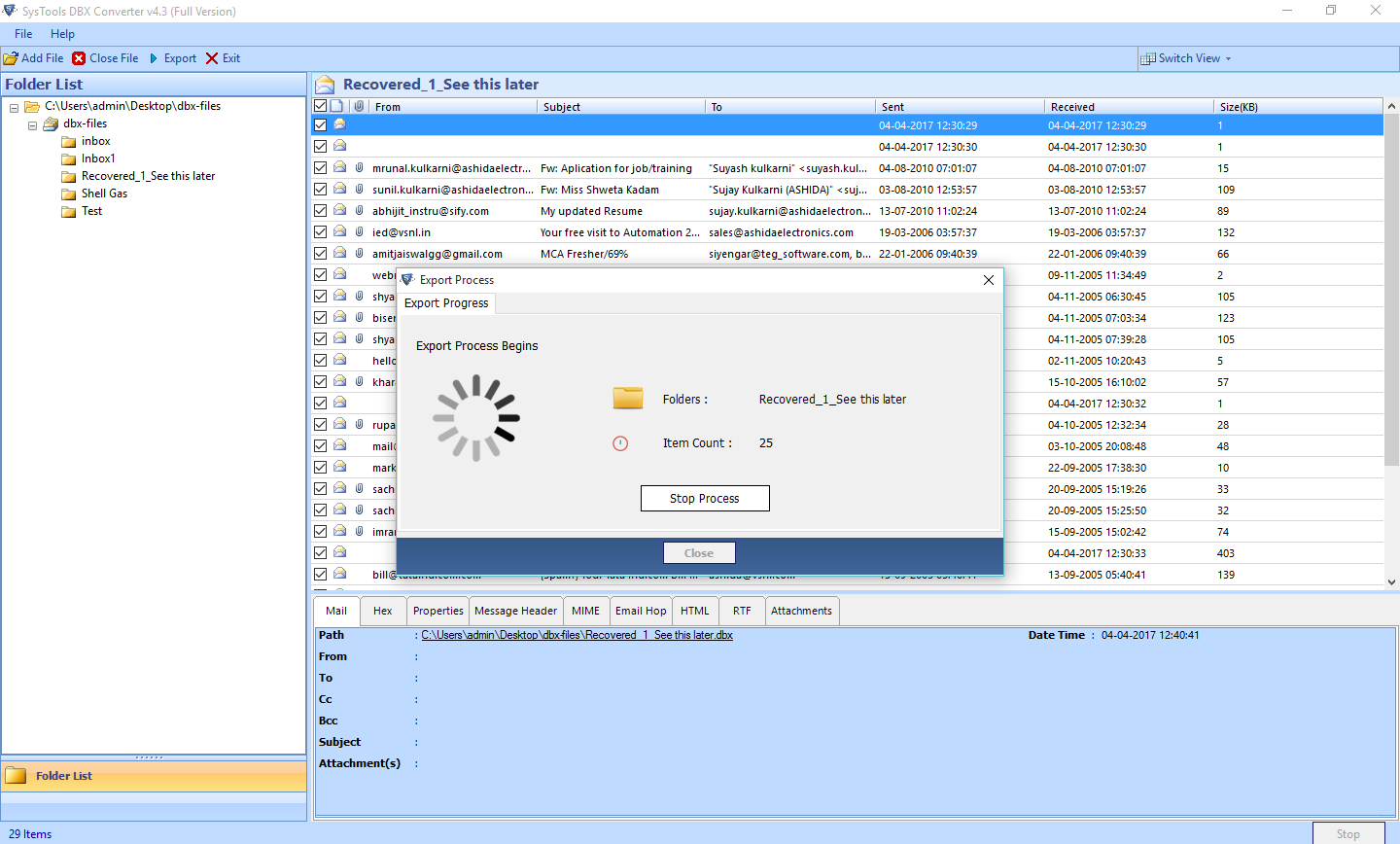This screenshot has height=844, width=1400.
Task: Click the yellow folder icon in Export dialog
Action: [x=628, y=398]
